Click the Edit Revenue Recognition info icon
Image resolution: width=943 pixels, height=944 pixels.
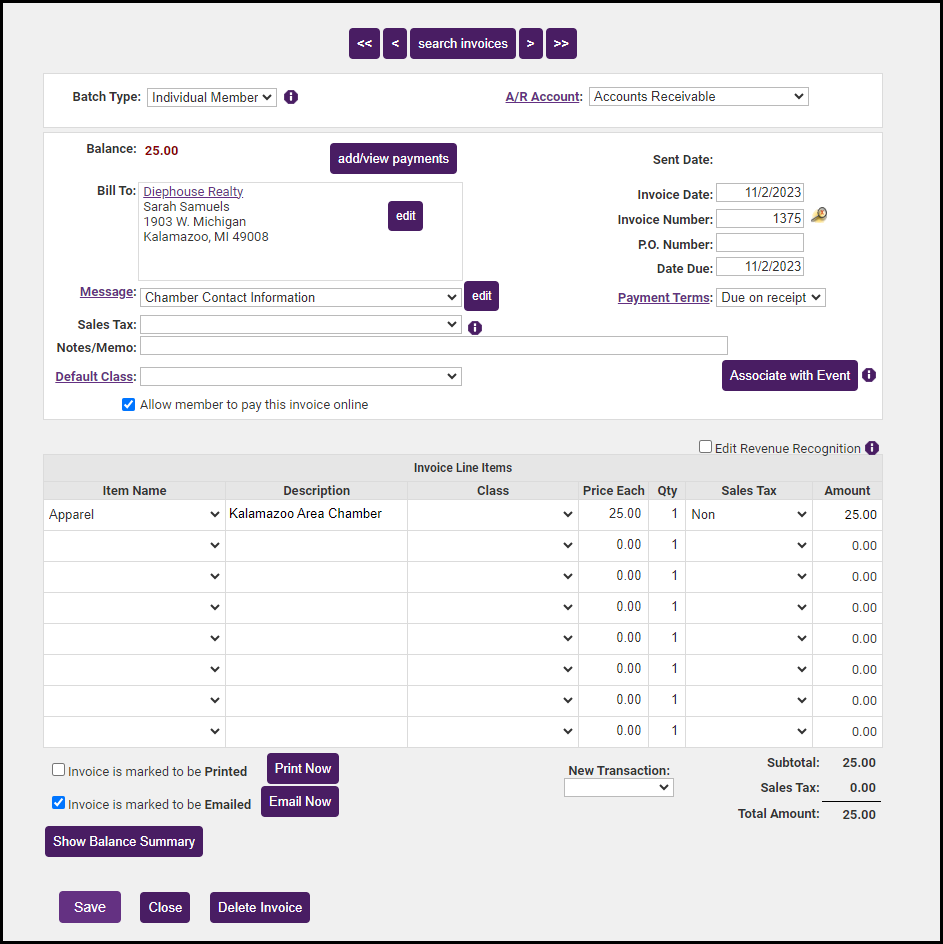click(872, 448)
